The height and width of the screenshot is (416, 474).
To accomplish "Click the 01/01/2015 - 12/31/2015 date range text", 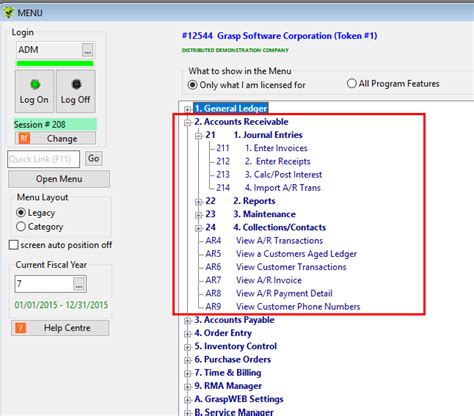I will (61, 305).
